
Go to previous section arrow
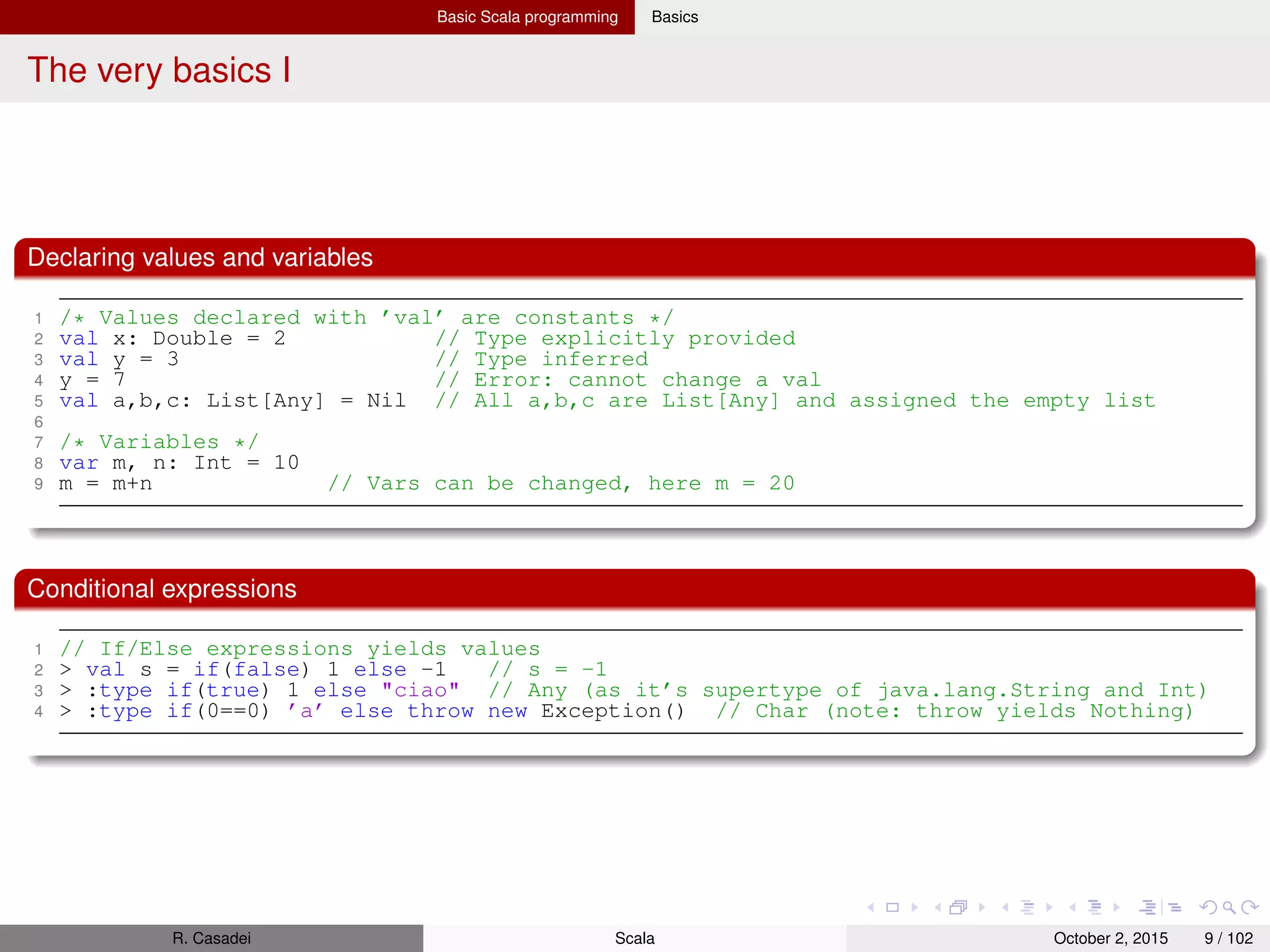coord(1072,907)
